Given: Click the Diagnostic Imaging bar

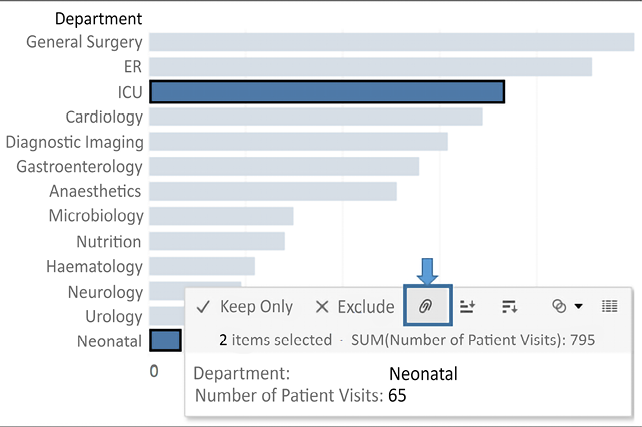Looking at the screenshot, I should tap(298, 141).
